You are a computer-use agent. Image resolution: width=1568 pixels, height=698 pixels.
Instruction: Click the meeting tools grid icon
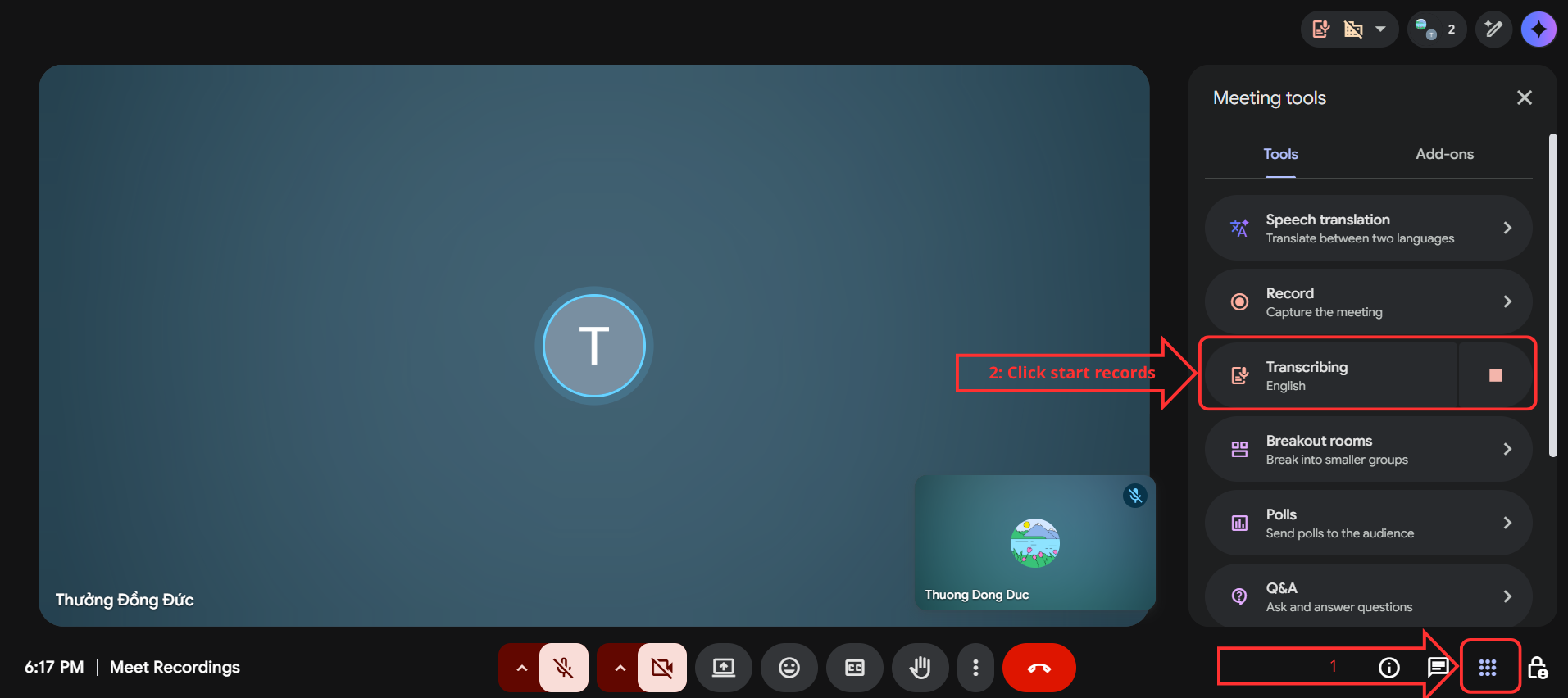(1488, 668)
